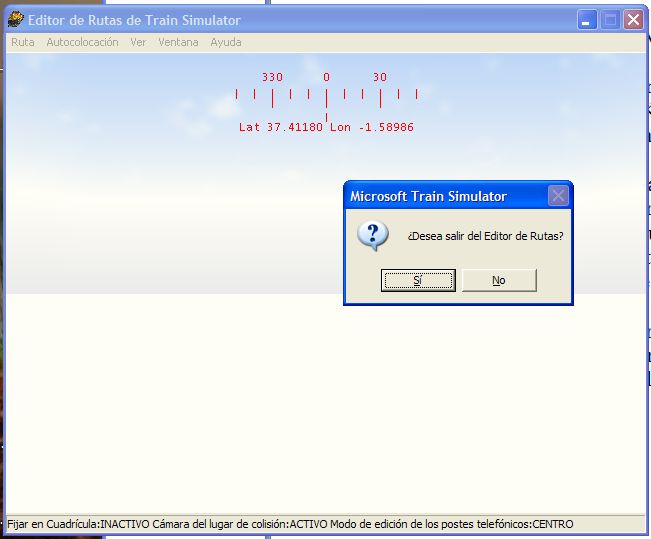The image size is (651, 539).
Task: Open the Ver menu
Action: point(138,42)
